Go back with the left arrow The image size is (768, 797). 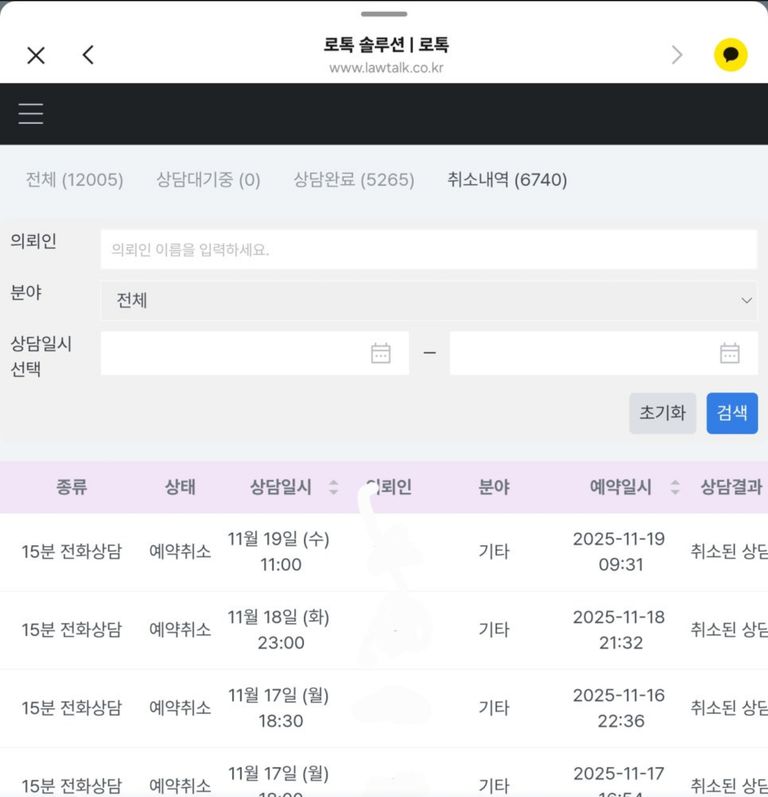click(x=88, y=55)
